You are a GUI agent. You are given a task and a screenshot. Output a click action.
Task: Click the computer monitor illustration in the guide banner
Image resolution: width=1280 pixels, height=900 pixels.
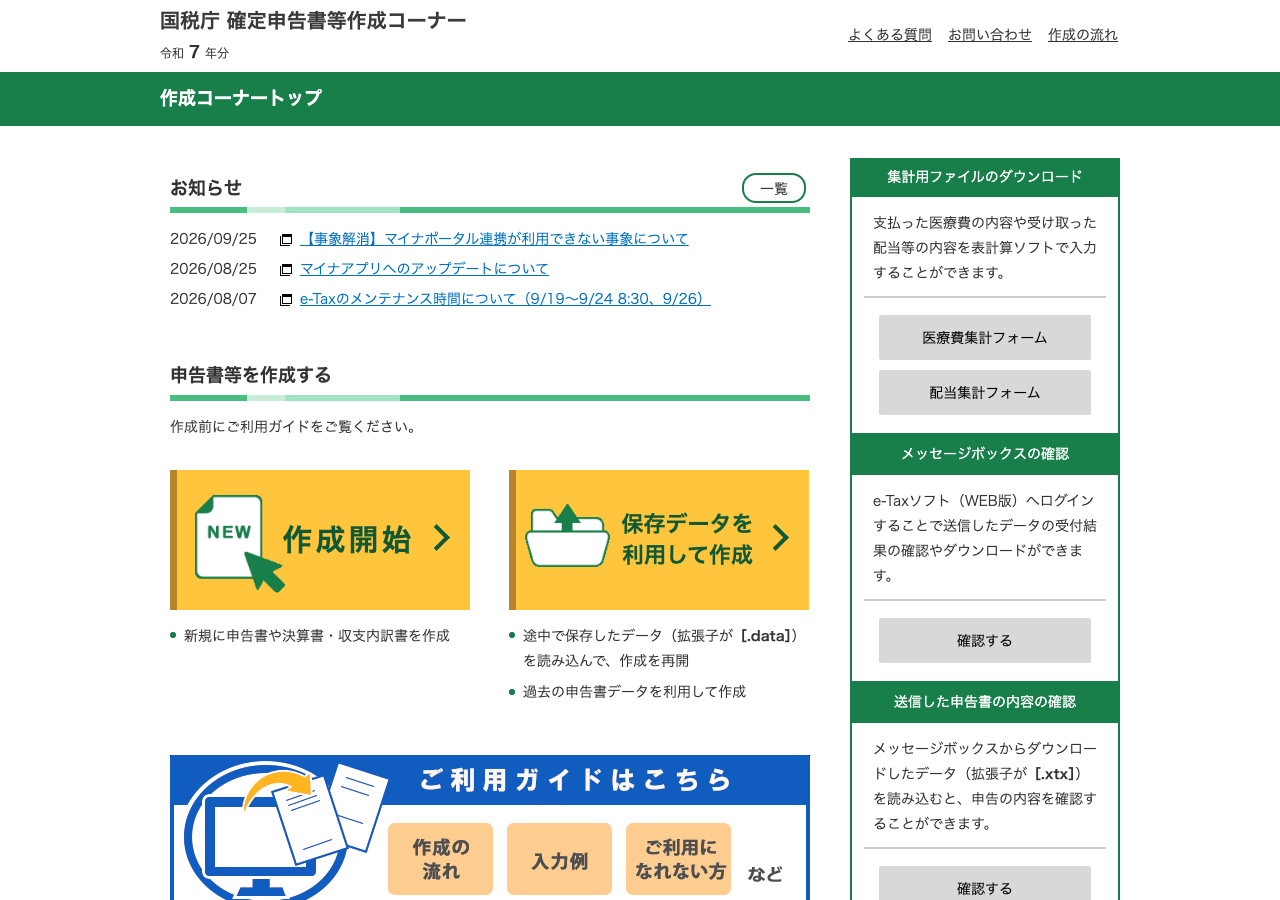262,833
